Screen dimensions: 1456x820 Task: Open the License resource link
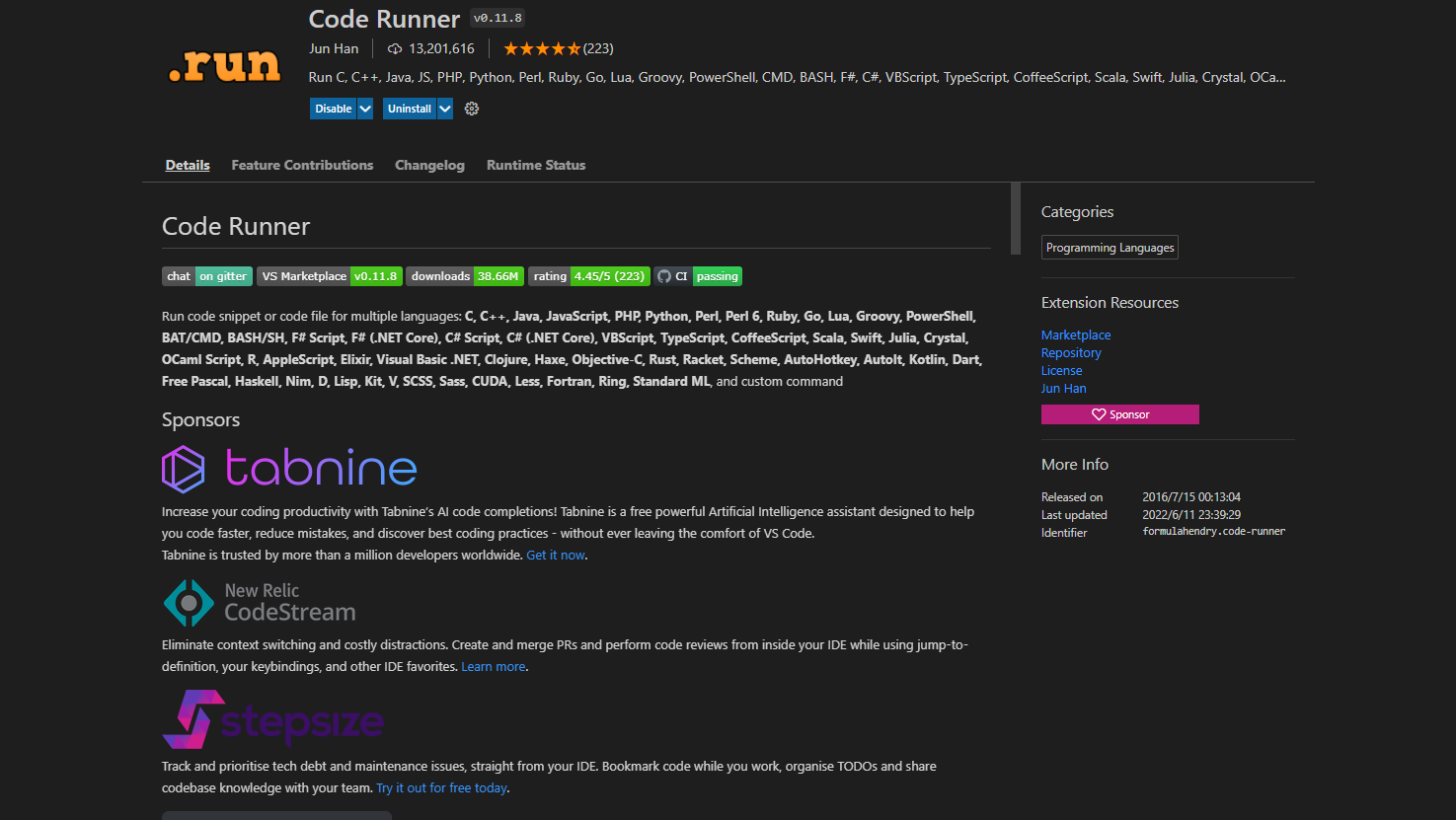1062,371
